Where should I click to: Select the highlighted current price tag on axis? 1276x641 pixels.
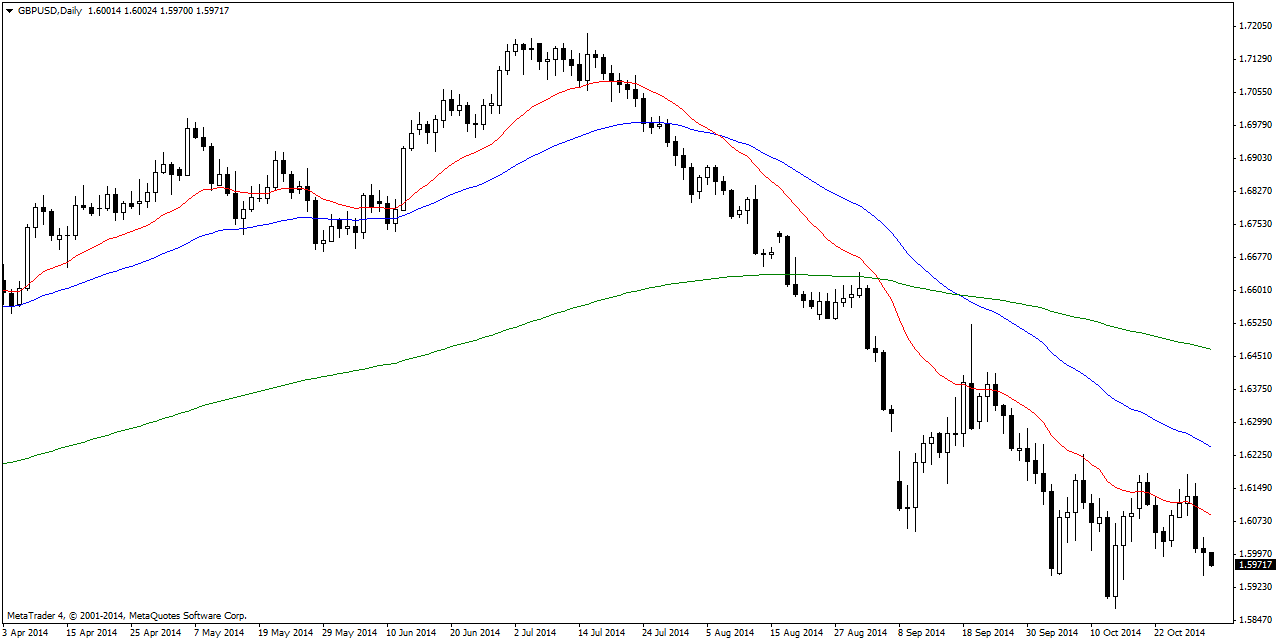[x=1254, y=565]
